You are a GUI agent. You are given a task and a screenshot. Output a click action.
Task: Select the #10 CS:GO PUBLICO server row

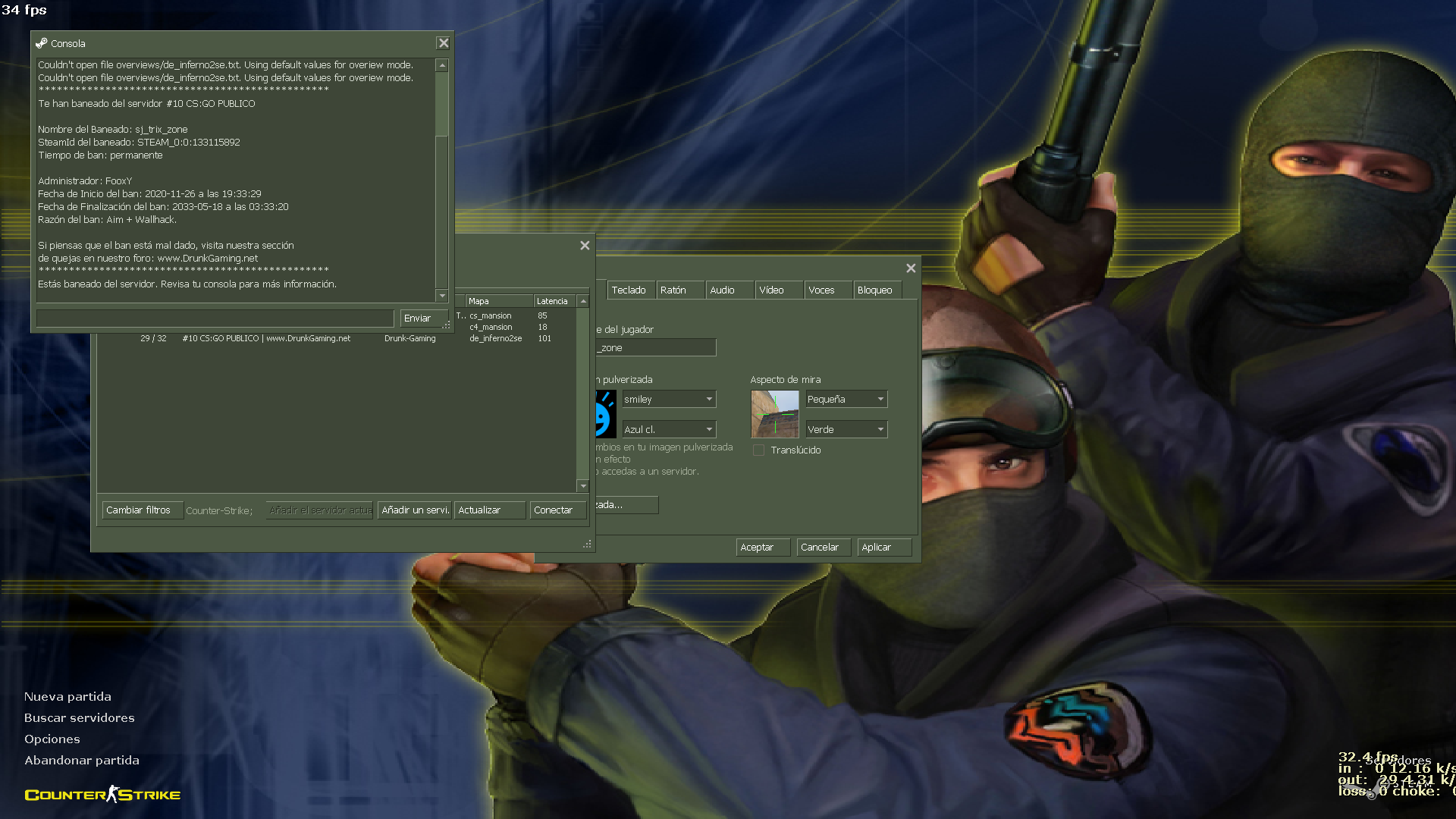coord(337,339)
